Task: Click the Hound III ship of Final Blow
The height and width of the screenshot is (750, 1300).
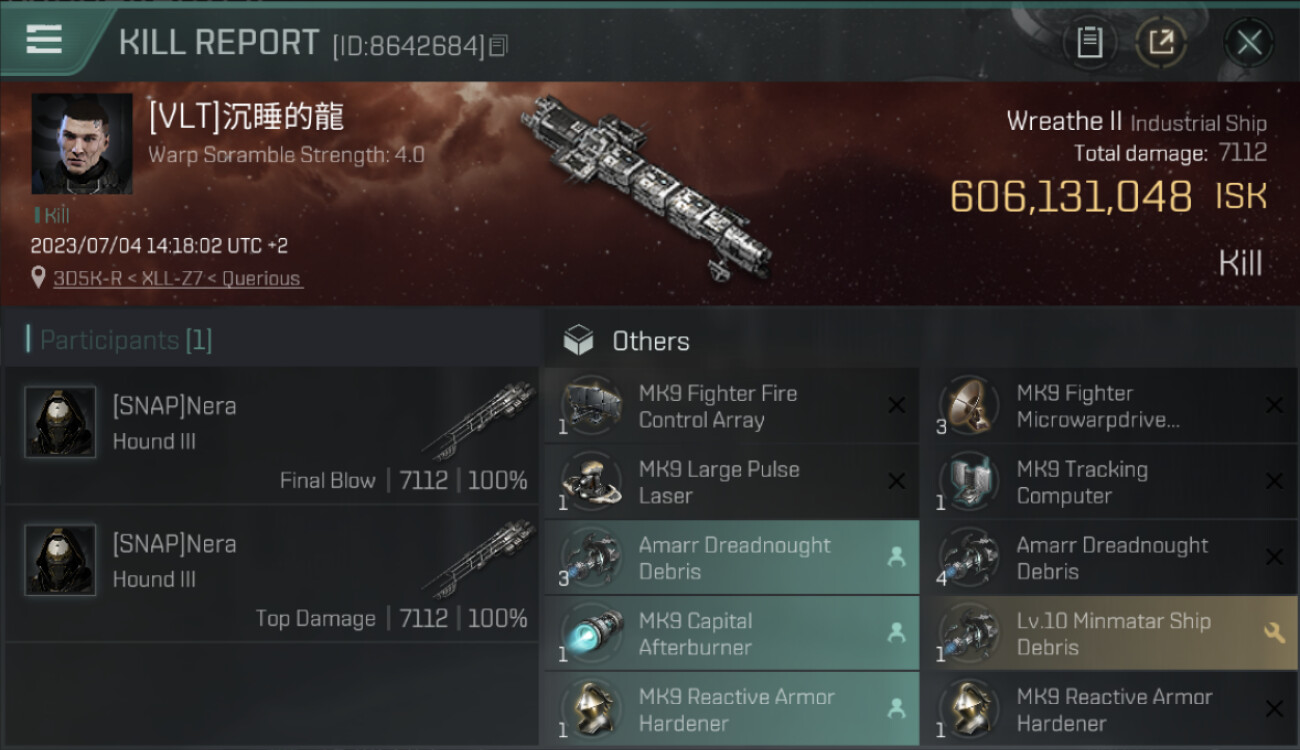Action: (478, 422)
